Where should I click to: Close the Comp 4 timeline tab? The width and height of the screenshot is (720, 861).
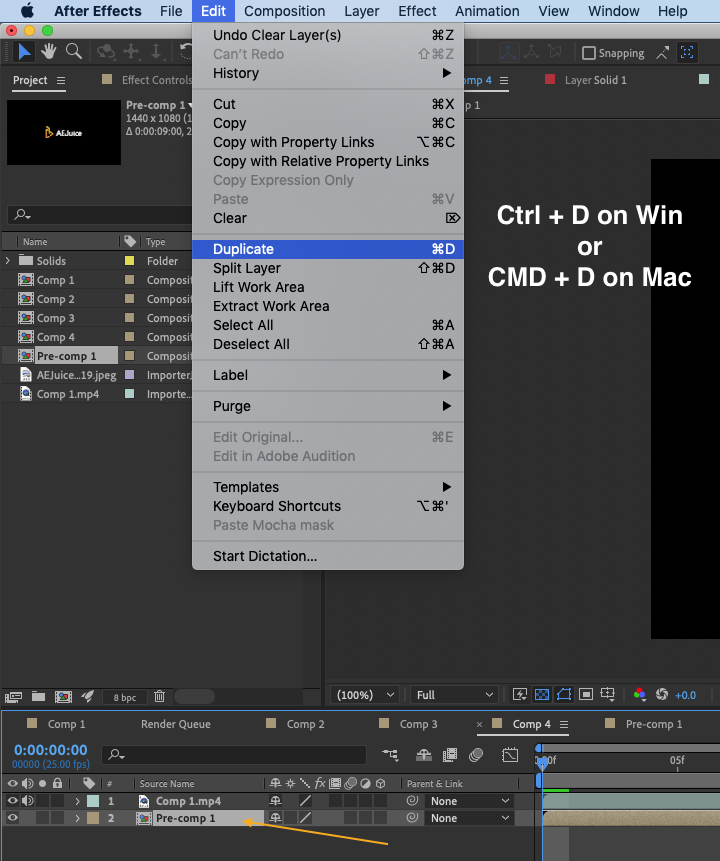[x=479, y=724]
